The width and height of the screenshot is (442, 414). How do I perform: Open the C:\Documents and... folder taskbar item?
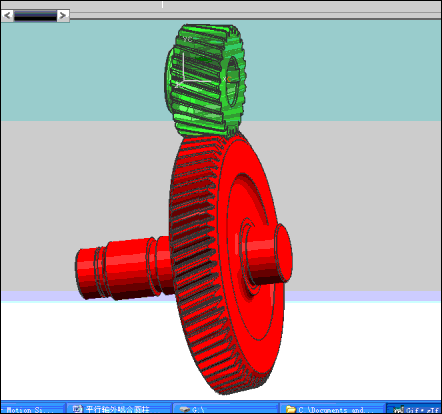click(x=332, y=409)
